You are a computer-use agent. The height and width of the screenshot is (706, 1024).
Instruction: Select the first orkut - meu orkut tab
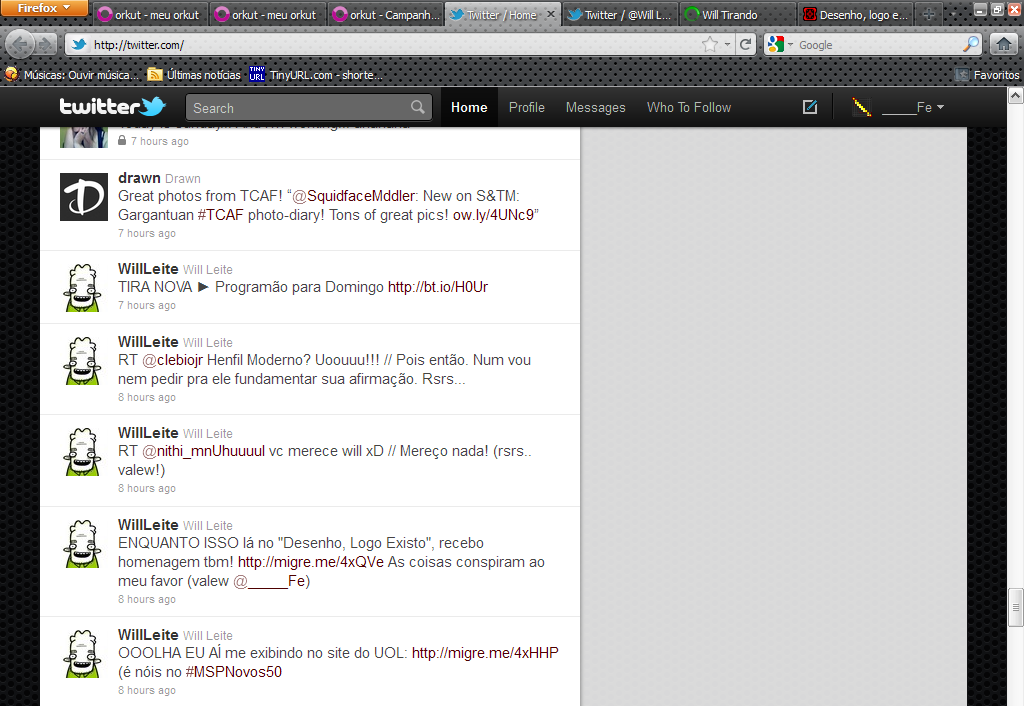[x=150, y=14]
